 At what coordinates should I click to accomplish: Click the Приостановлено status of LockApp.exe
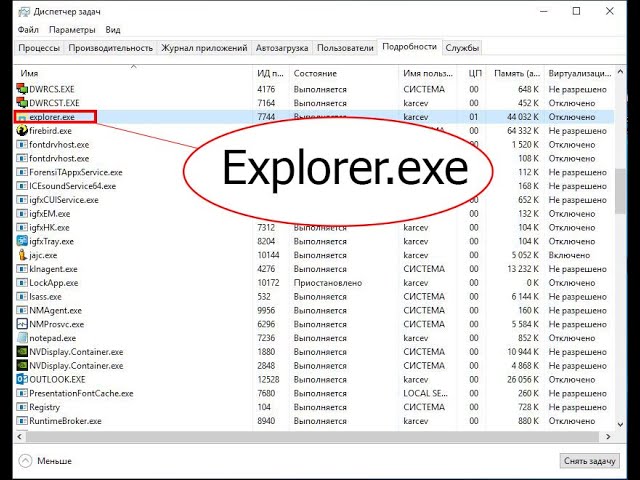click(x=328, y=283)
